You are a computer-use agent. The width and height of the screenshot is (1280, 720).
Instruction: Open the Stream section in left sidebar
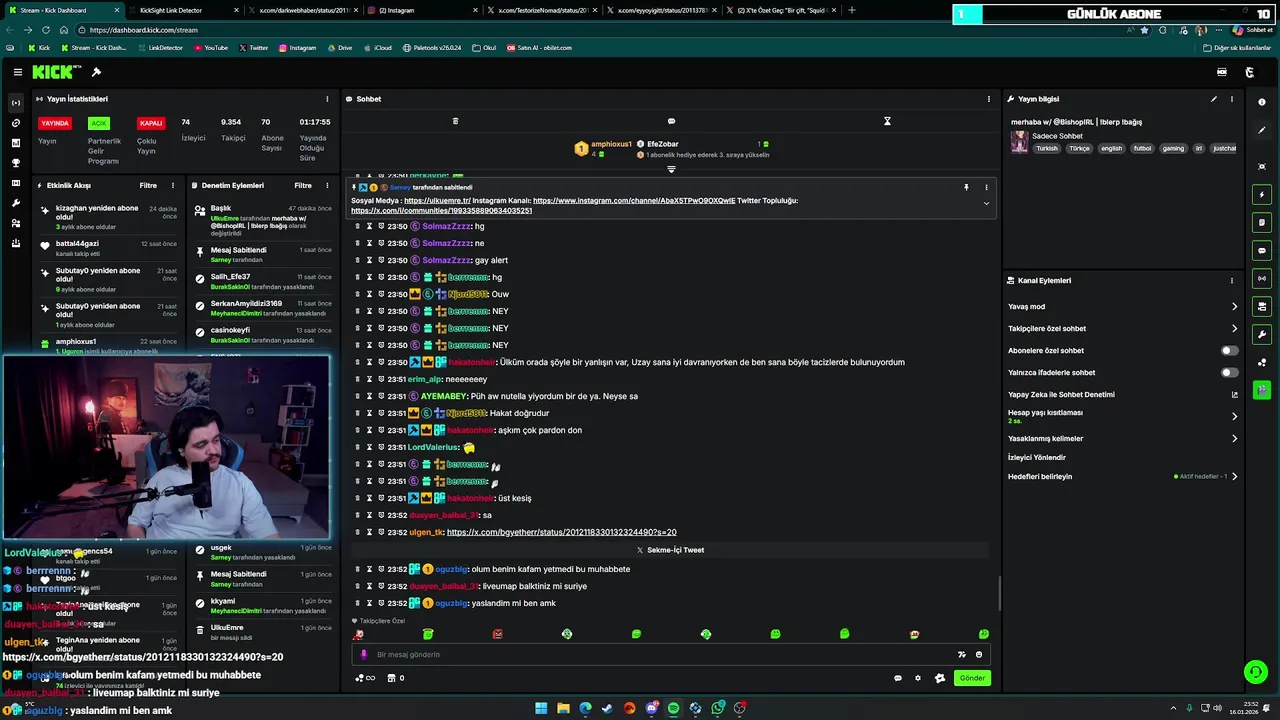coord(15,103)
